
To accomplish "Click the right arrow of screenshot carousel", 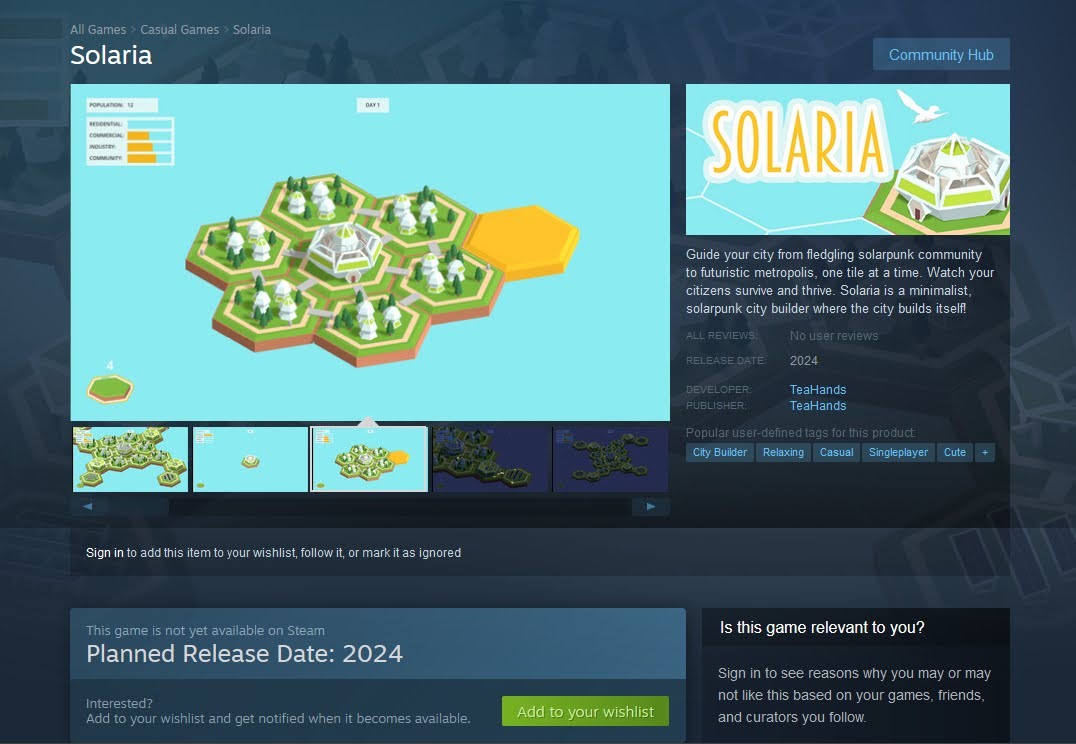I will tap(651, 507).
